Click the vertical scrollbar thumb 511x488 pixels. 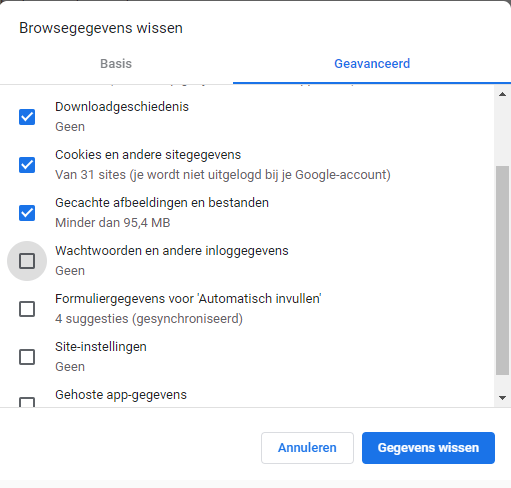(502, 270)
